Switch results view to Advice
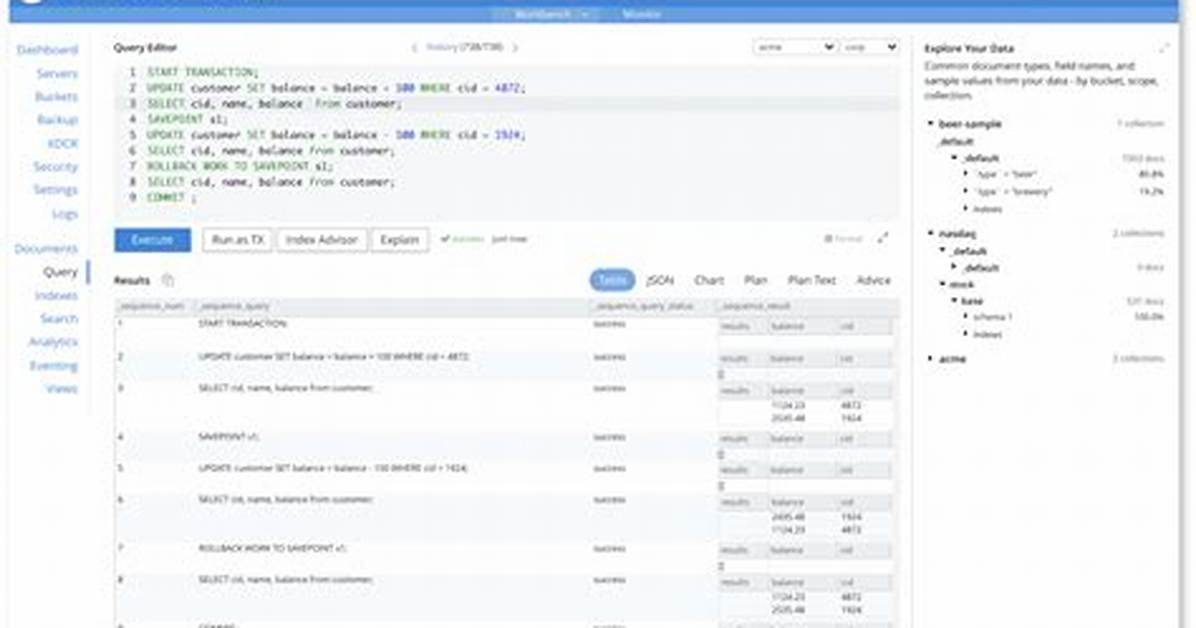The width and height of the screenshot is (1196, 628). pos(873,280)
